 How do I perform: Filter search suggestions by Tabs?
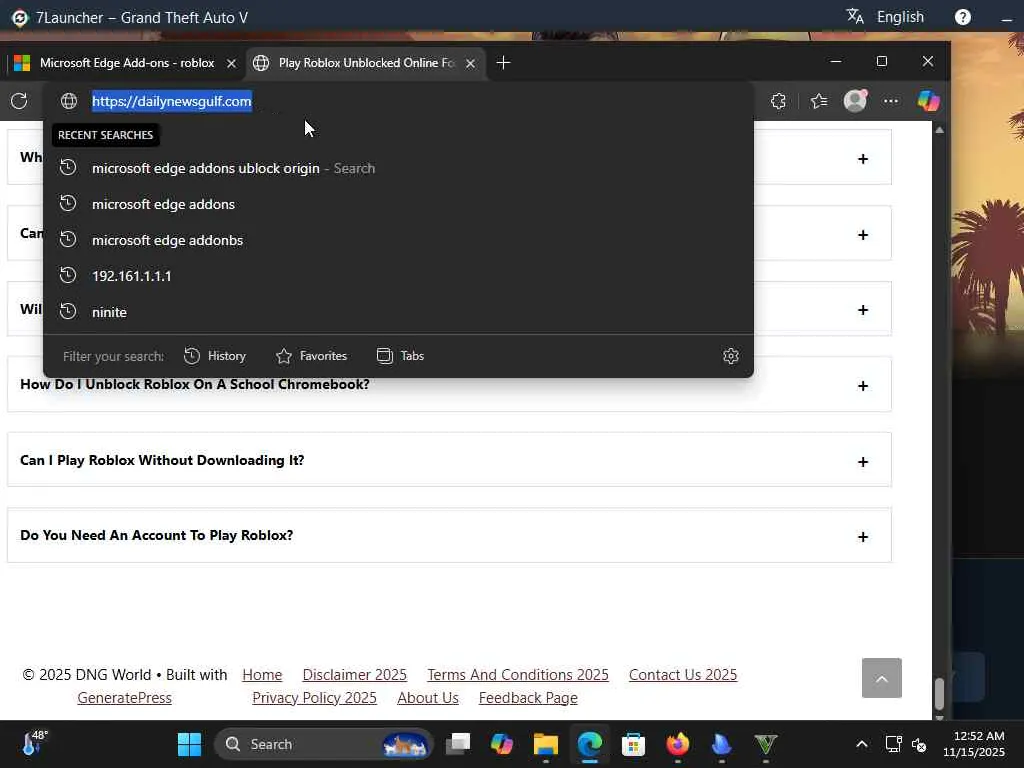401,356
